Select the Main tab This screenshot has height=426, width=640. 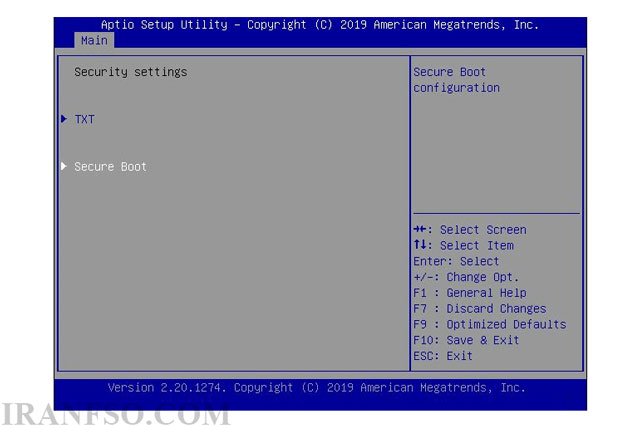(94, 40)
